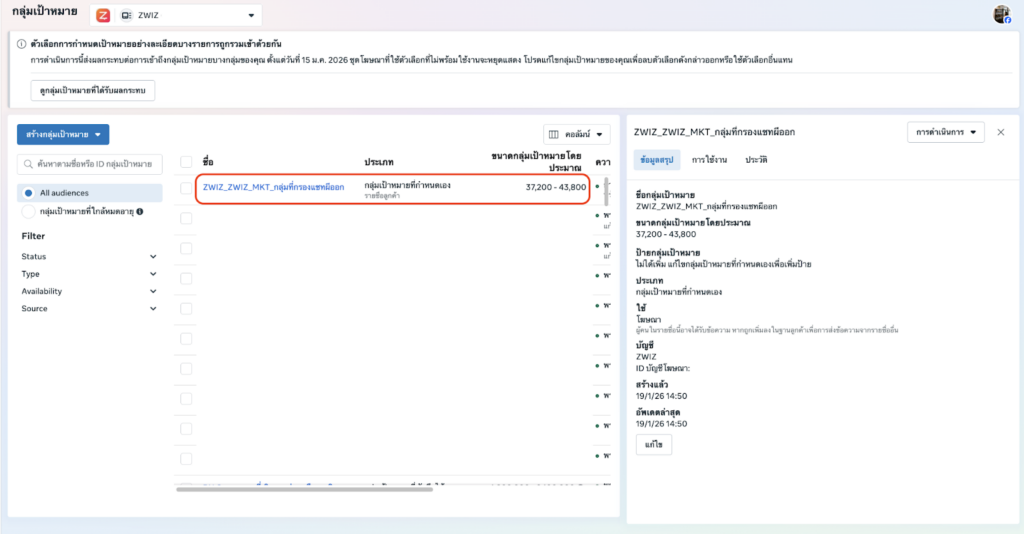Click the info icon beside expiring audiences
Image resolution: width=1024 pixels, height=534 pixels.
(140, 212)
